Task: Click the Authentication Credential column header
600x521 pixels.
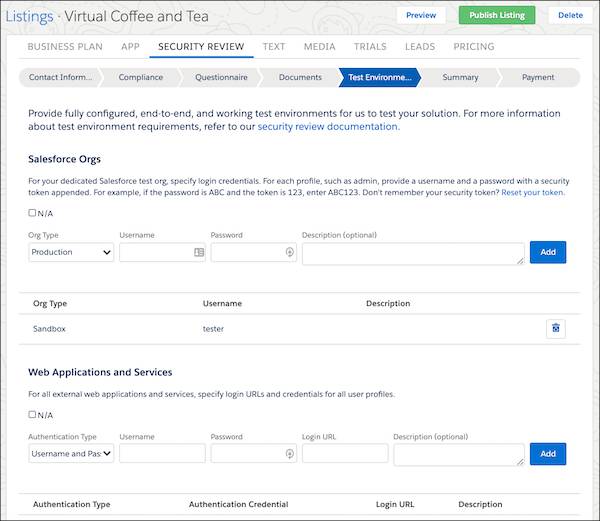Action: coord(238,504)
